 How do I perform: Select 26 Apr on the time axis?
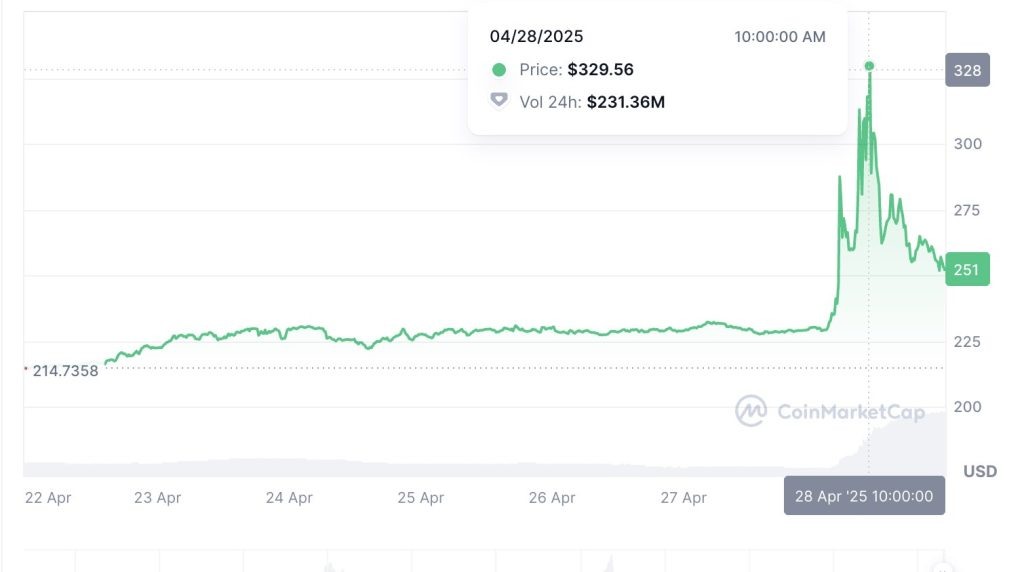coord(551,497)
